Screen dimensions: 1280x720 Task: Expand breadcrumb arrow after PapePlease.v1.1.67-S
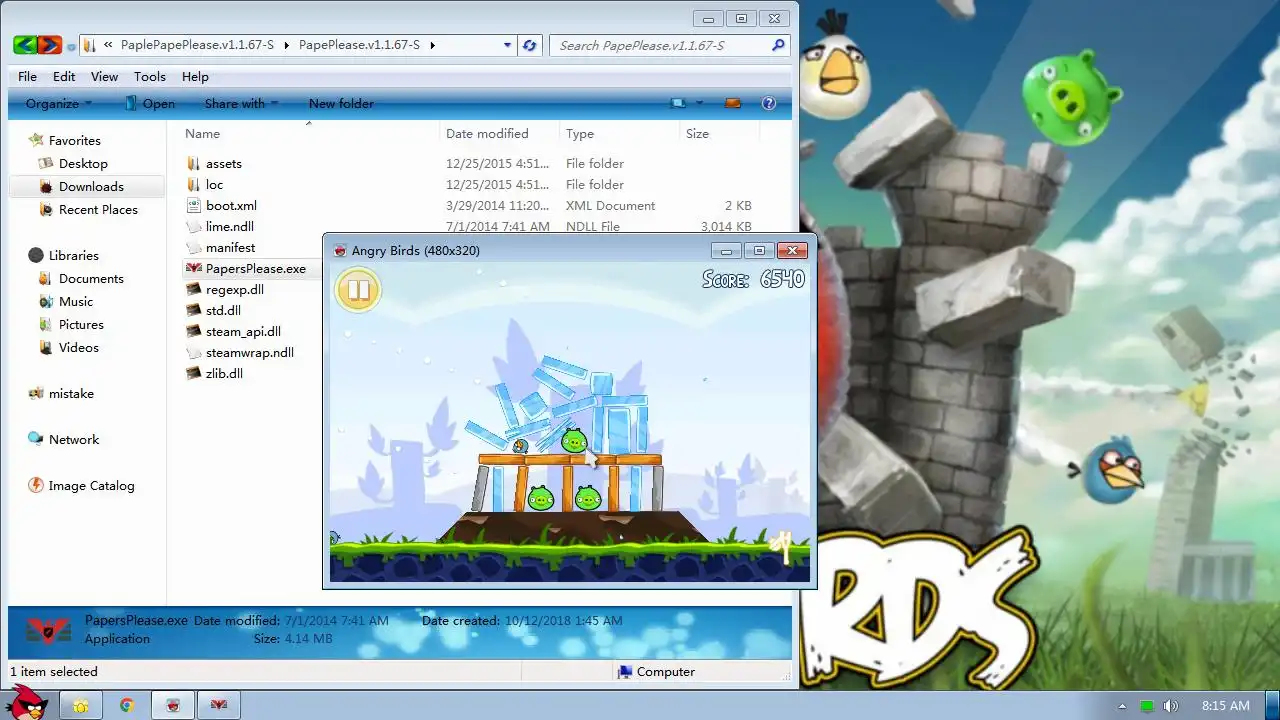click(432, 45)
